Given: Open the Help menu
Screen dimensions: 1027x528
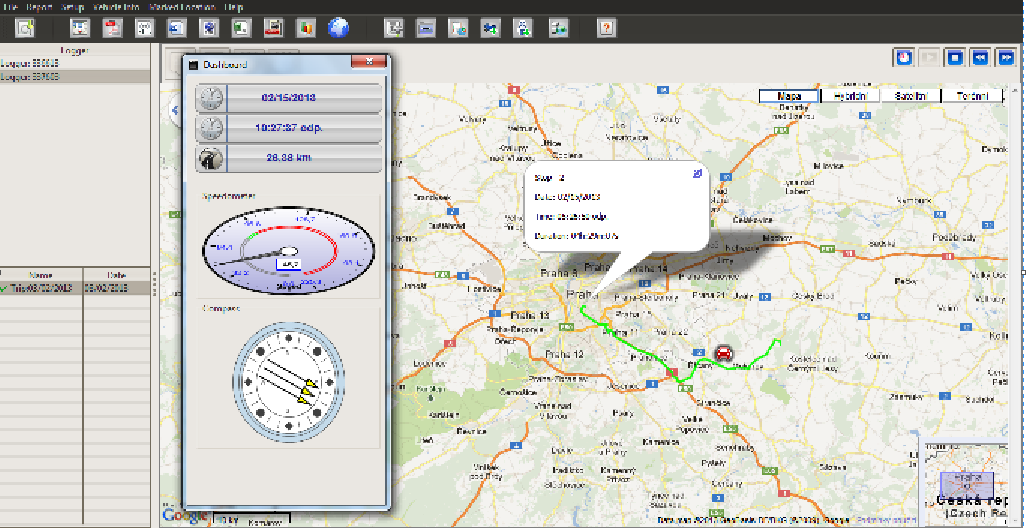Looking at the screenshot, I should (233, 7).
